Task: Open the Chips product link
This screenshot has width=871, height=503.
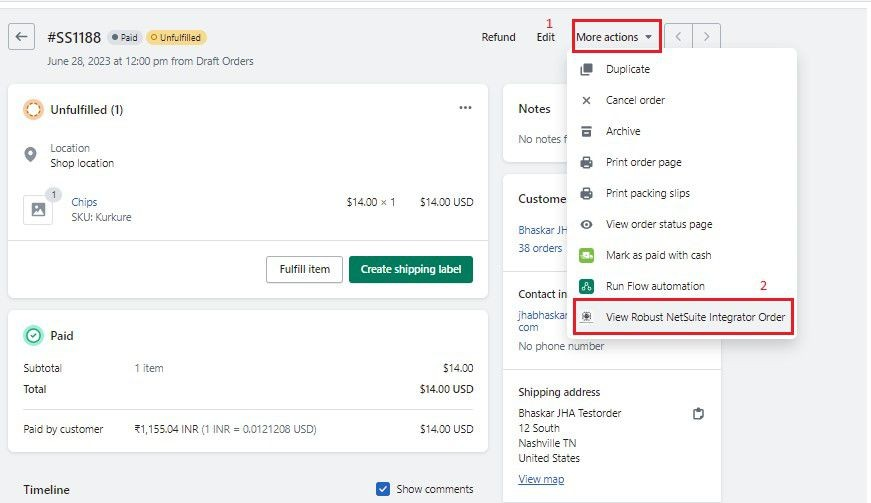Action: tap(84, 202)
